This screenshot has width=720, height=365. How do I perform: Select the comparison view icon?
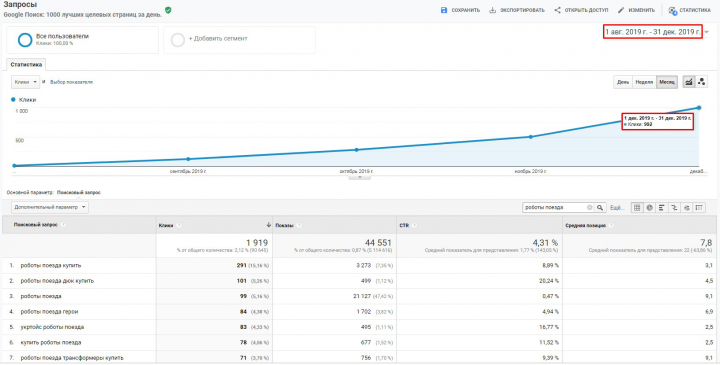674,208
